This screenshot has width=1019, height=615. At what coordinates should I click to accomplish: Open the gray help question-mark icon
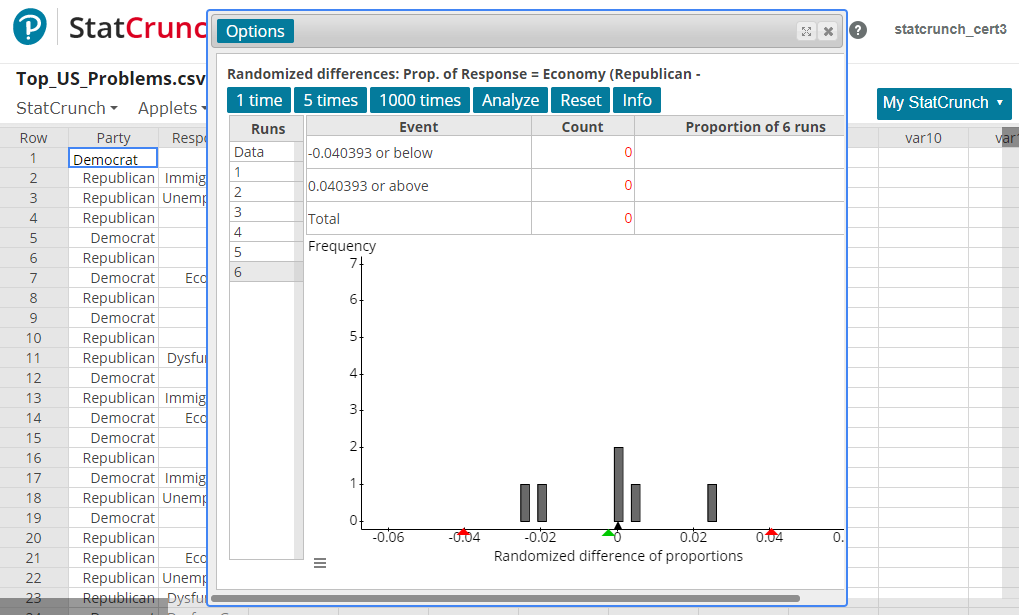tap(858, 30)
